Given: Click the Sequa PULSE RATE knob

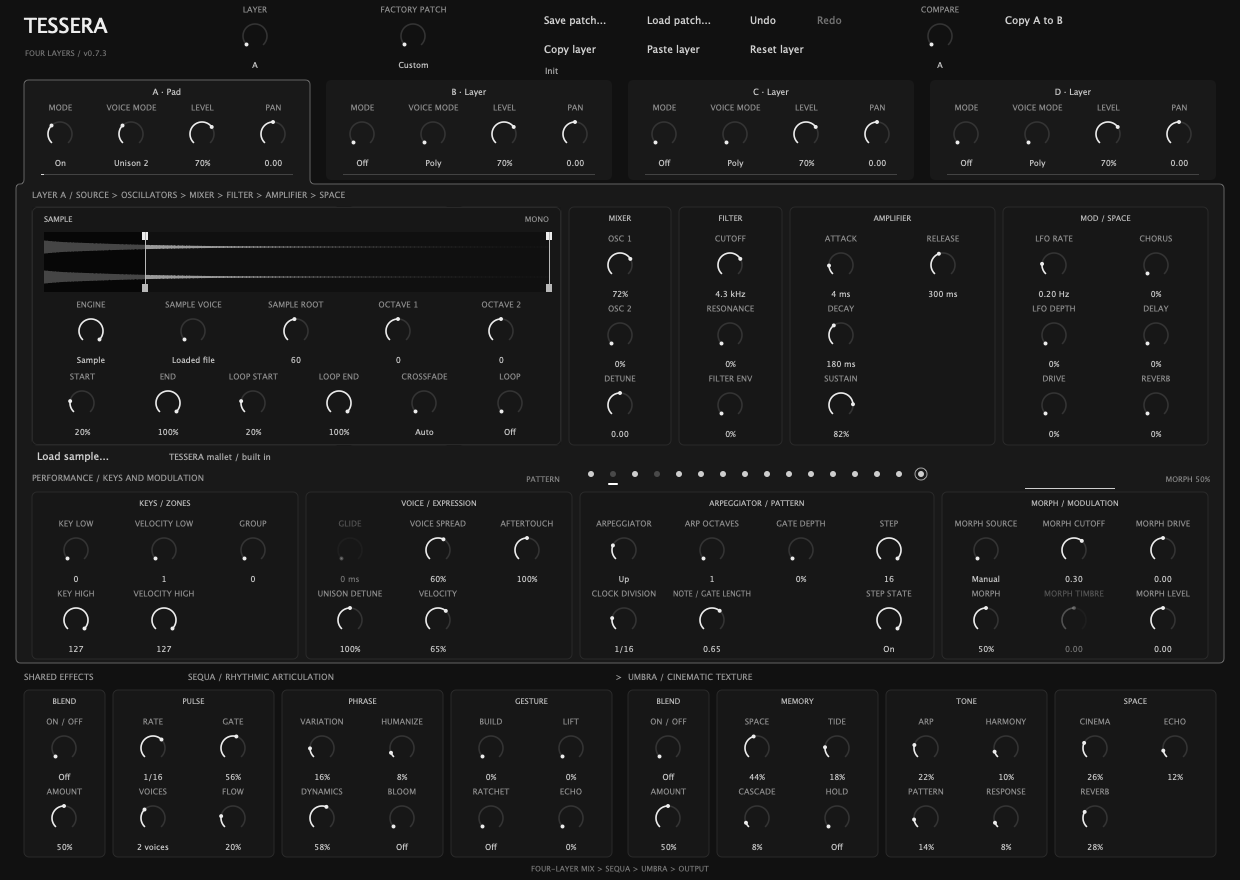Looking at the screenshot, I should point(153,748).
